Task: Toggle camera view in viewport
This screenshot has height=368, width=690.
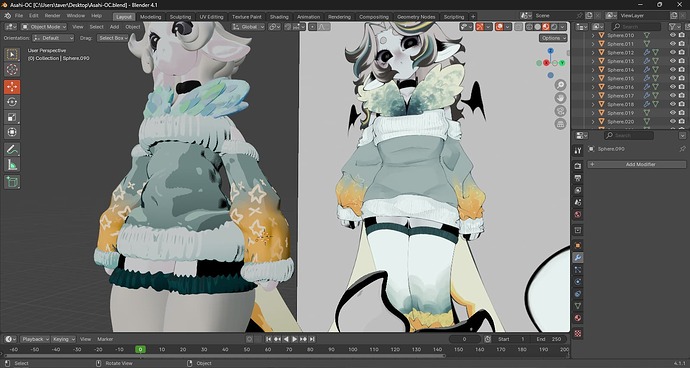Action: 560,111
